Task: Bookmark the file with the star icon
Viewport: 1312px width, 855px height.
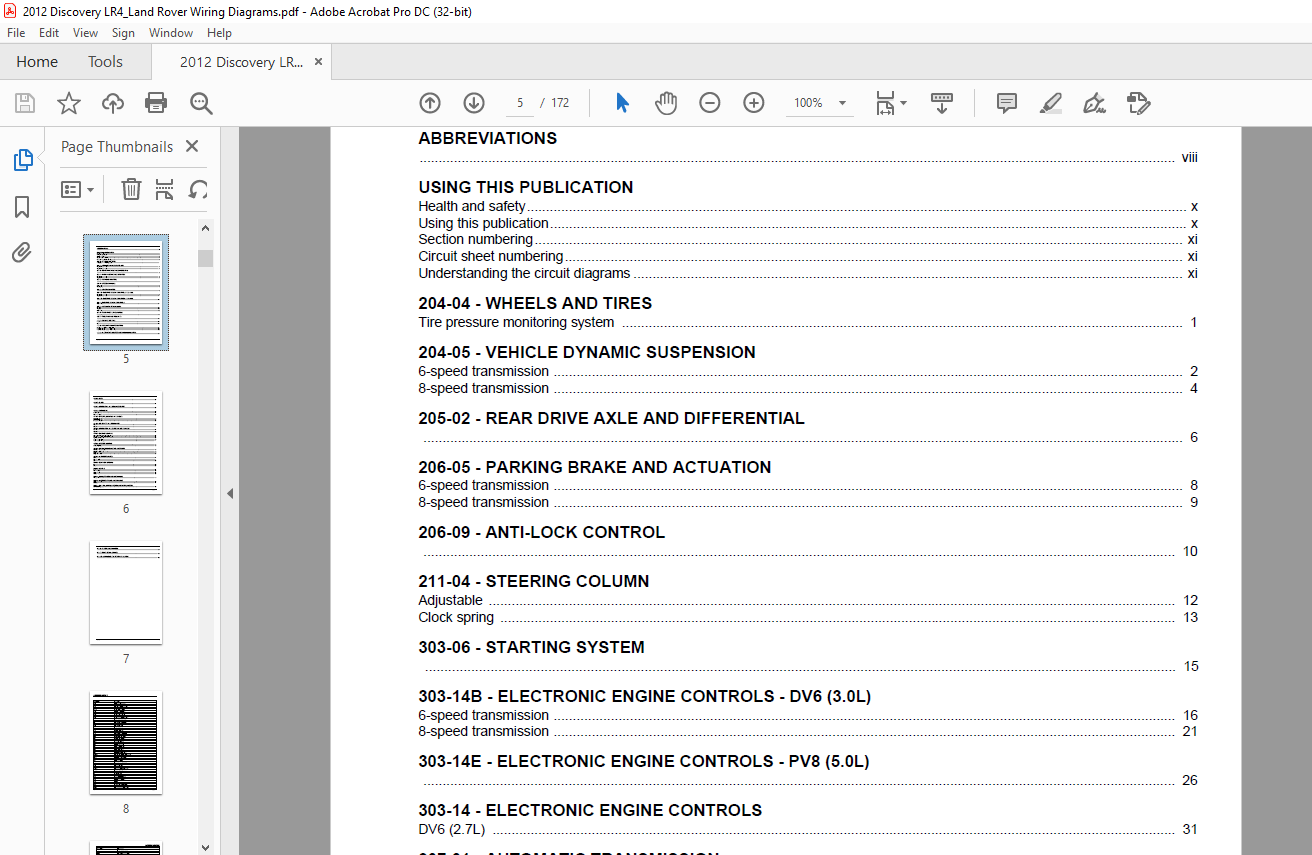Action: [69, 103]
